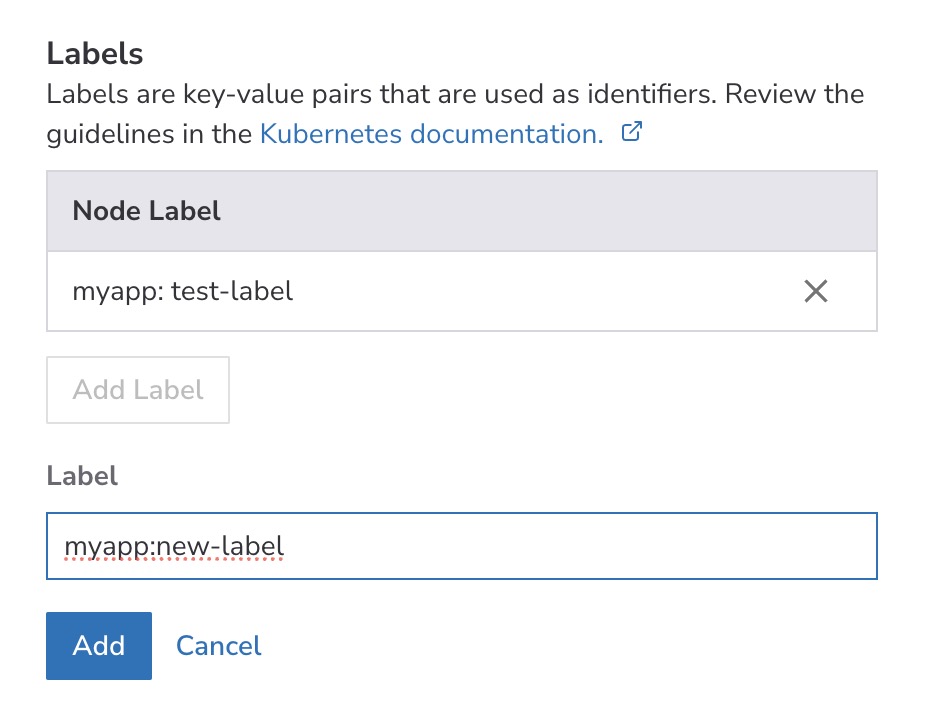Click the Label caption above the input

coord(82,476)
